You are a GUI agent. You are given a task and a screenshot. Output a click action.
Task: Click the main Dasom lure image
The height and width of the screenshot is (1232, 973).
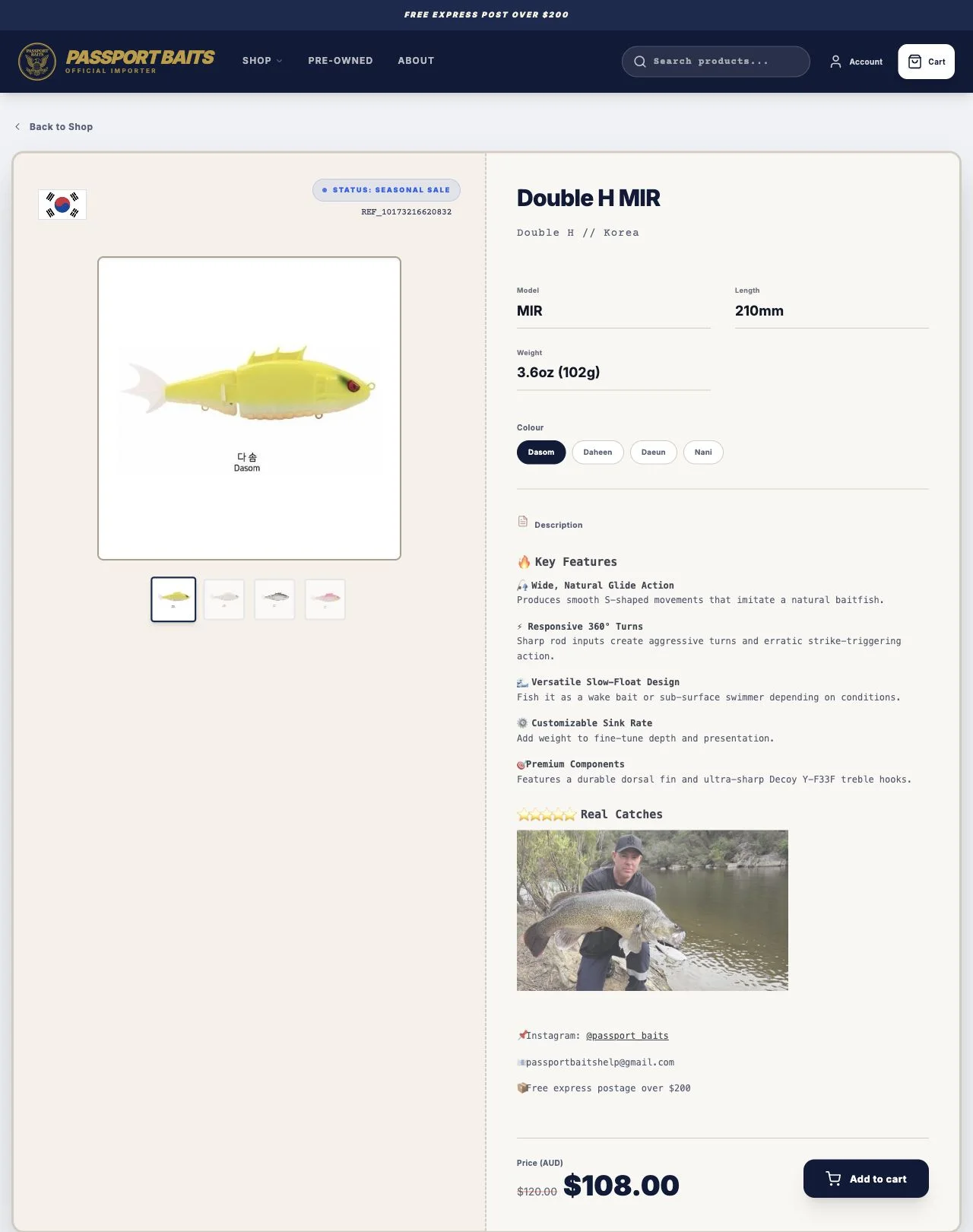click(249, 408)
